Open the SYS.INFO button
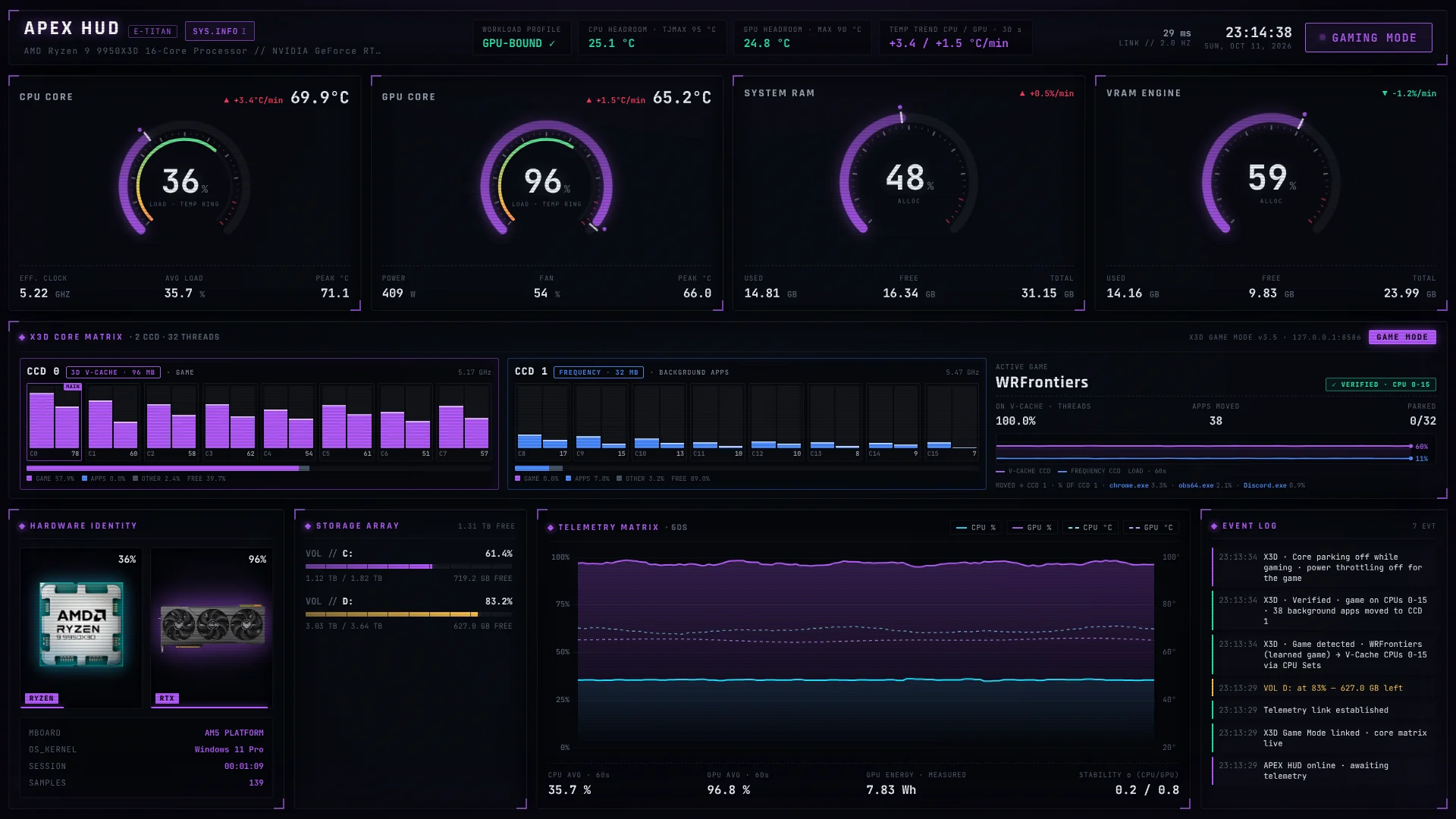 click(x=219, y=31)
